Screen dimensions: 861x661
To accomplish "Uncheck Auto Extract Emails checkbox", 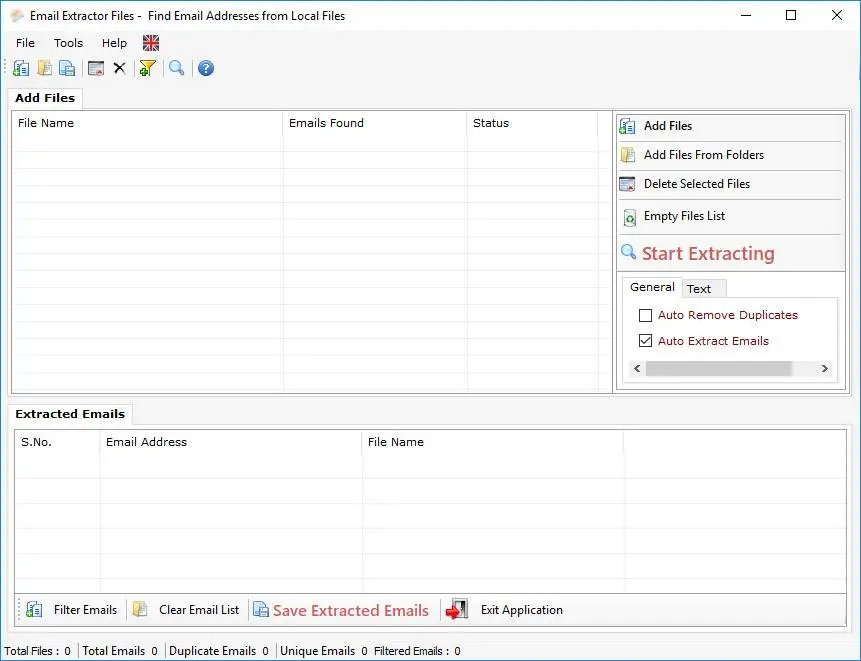I will [645, 341].
